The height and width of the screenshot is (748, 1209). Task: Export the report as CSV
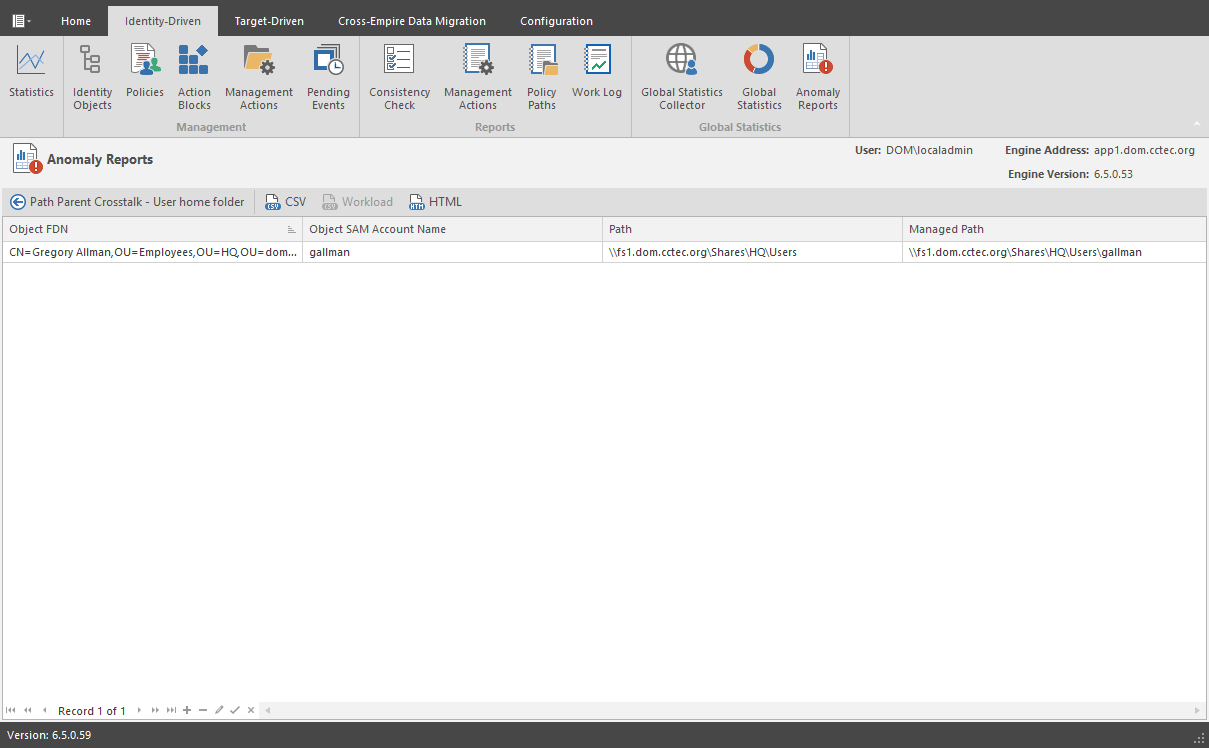coord(285,202)
